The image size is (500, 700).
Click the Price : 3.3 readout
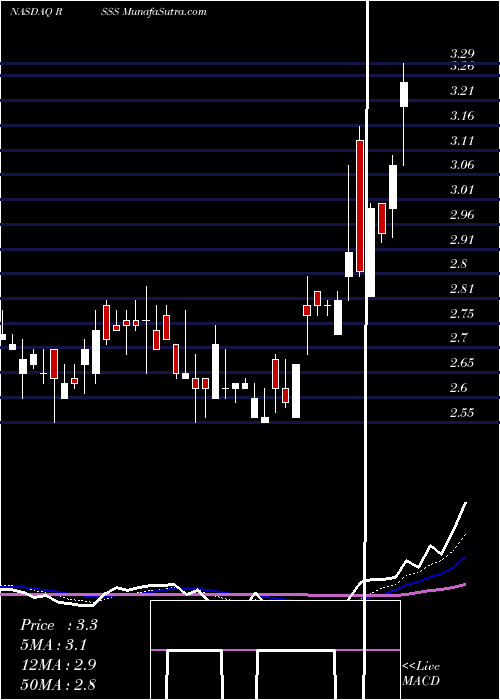point(58,625)
